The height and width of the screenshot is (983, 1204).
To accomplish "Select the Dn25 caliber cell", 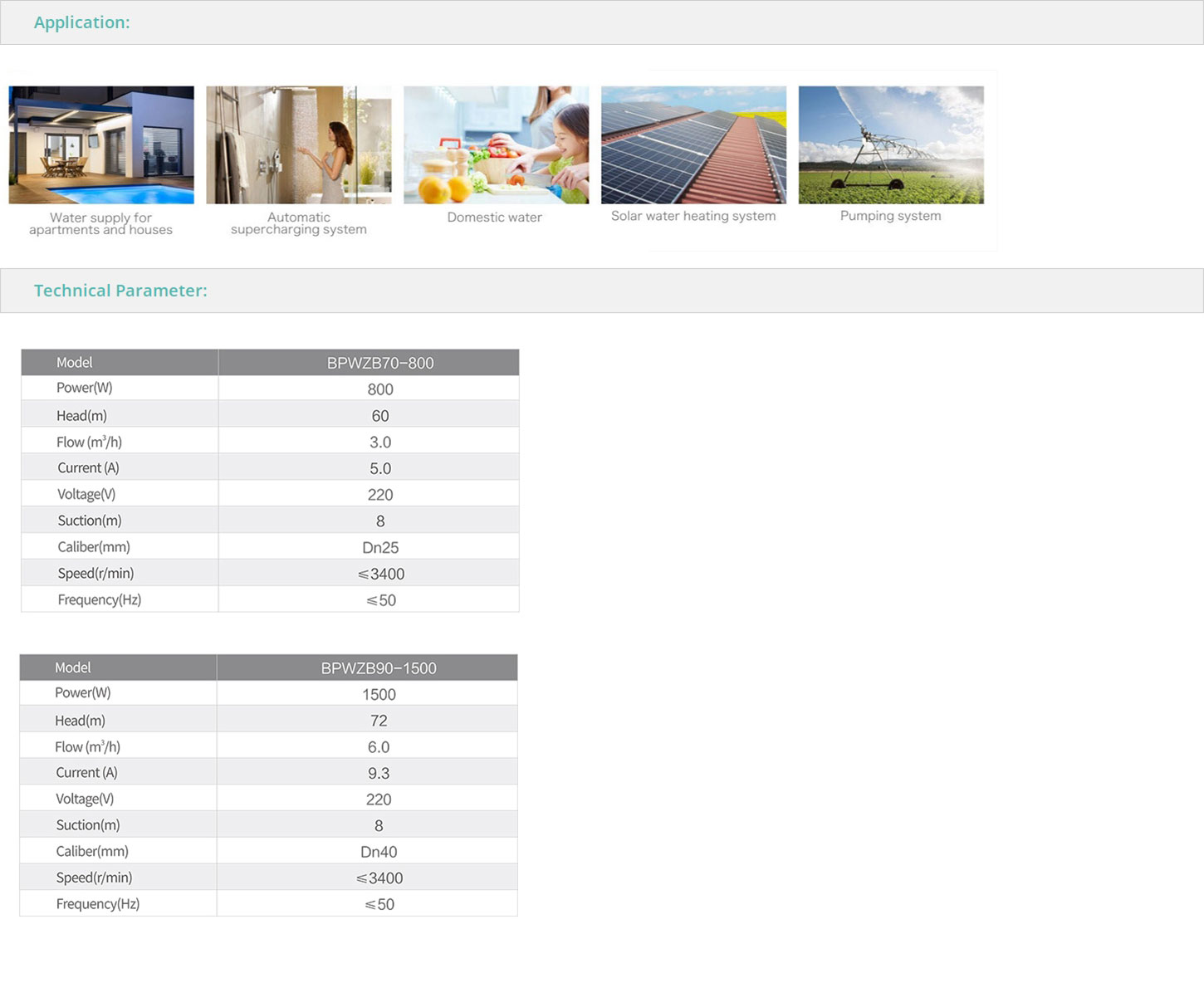I will tap(369, 547).
